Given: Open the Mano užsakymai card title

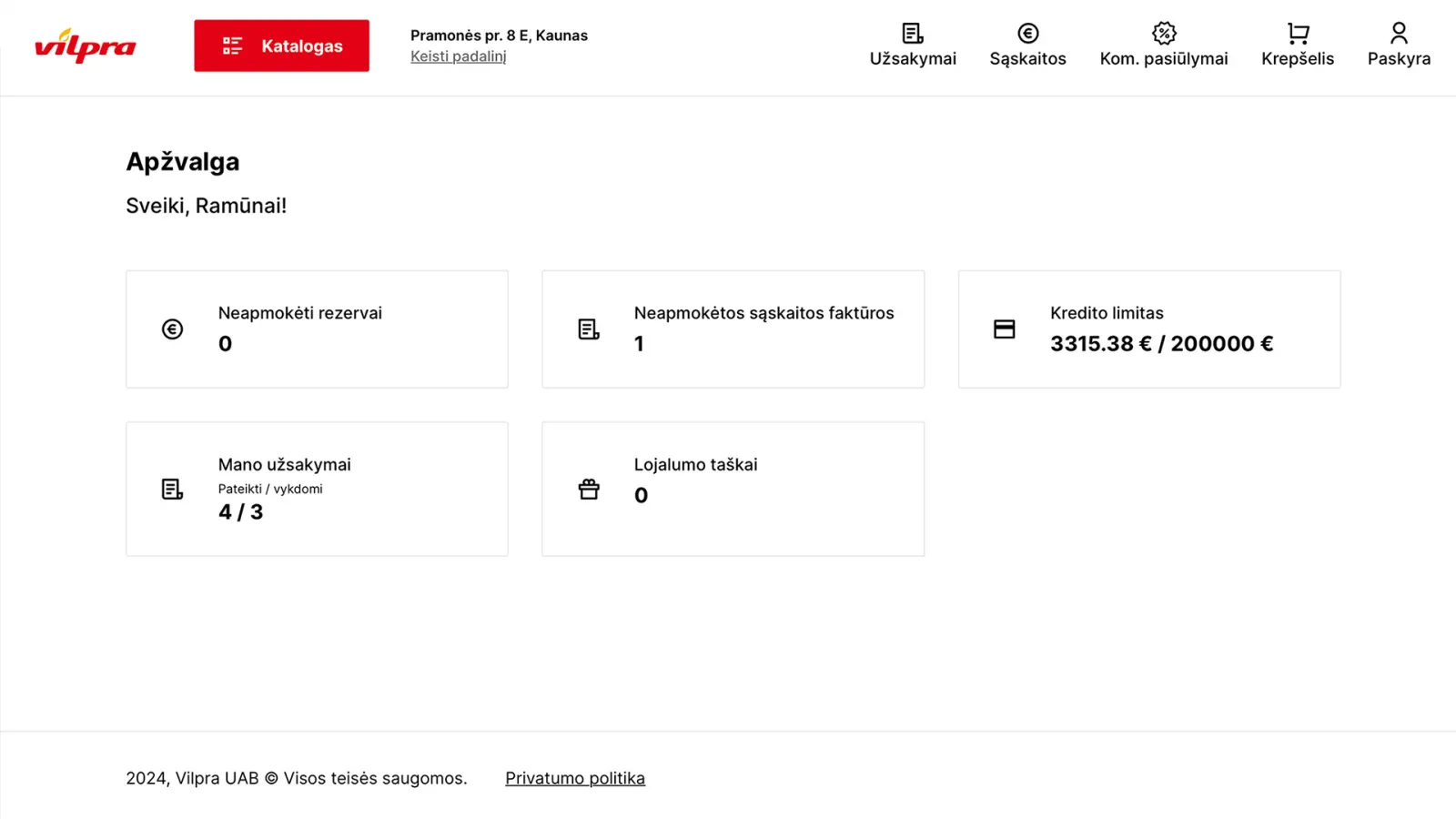Looking at the screenshot, I should (x=285, y=465).
